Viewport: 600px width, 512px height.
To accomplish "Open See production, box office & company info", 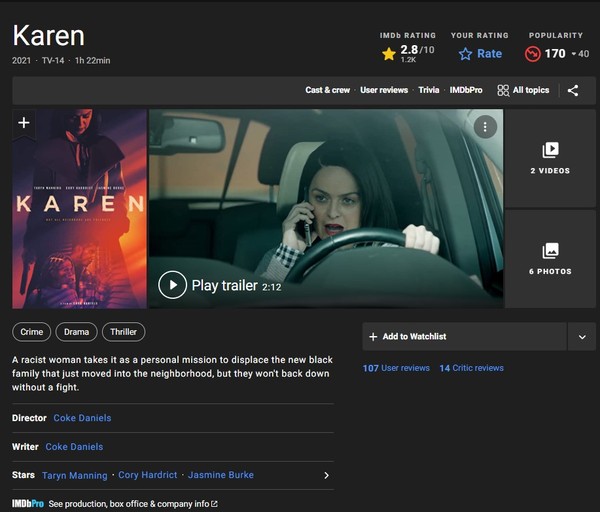I will pos(129,504).
